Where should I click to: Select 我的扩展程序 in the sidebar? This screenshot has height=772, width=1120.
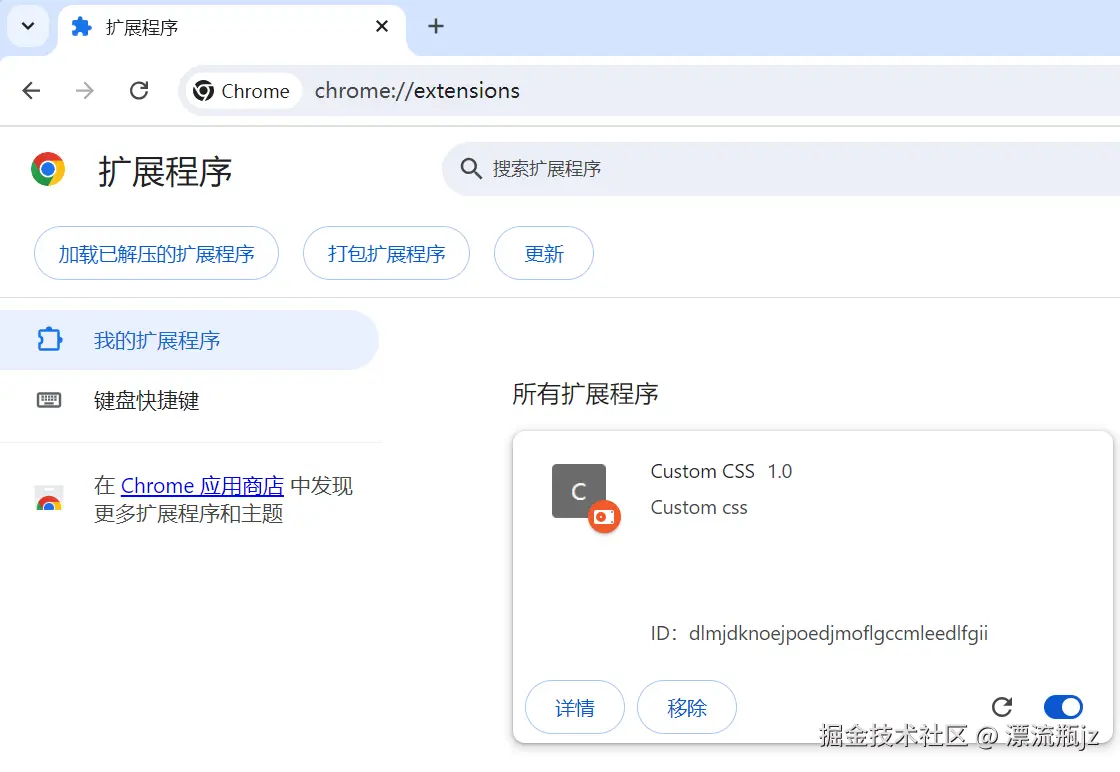189,340
